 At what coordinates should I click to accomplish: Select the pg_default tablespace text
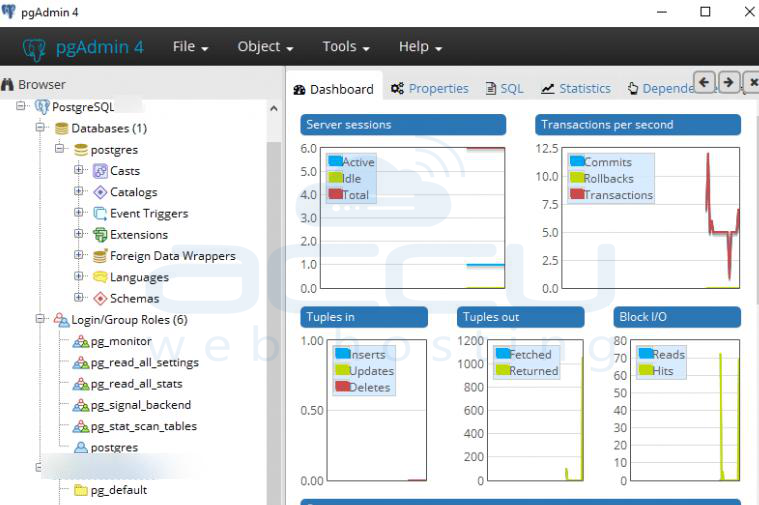[119, 490]
